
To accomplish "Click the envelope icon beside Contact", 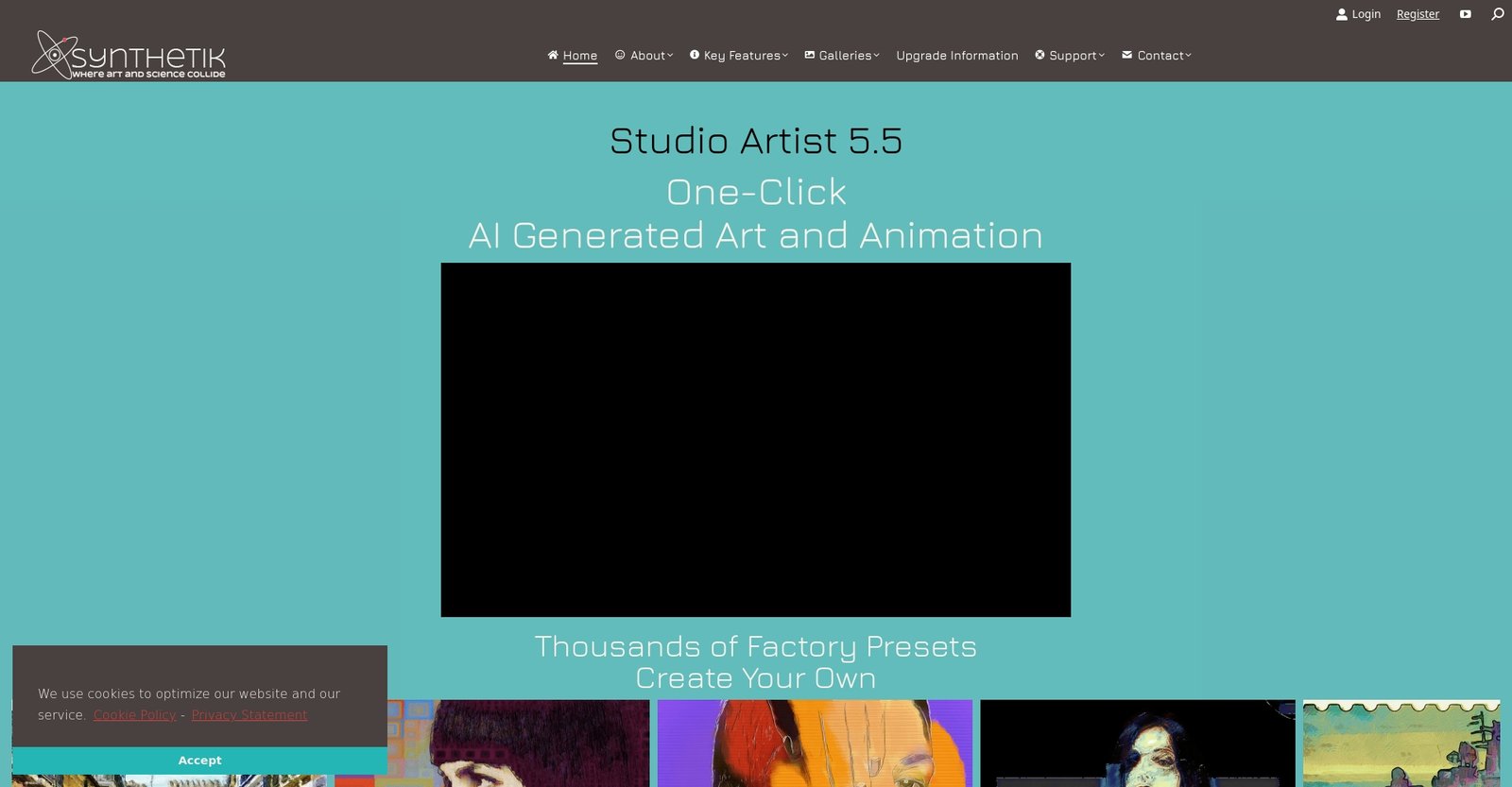I will tap(1126, 55).
